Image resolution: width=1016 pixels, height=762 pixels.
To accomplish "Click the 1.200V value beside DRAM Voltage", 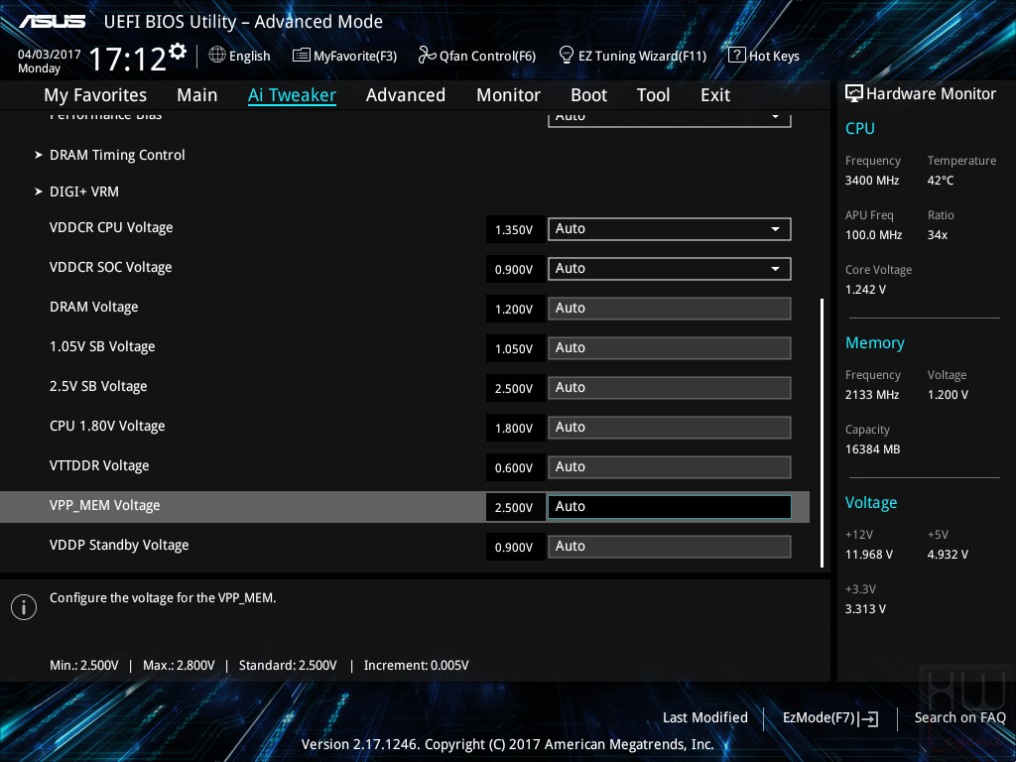I will [514, 309].
